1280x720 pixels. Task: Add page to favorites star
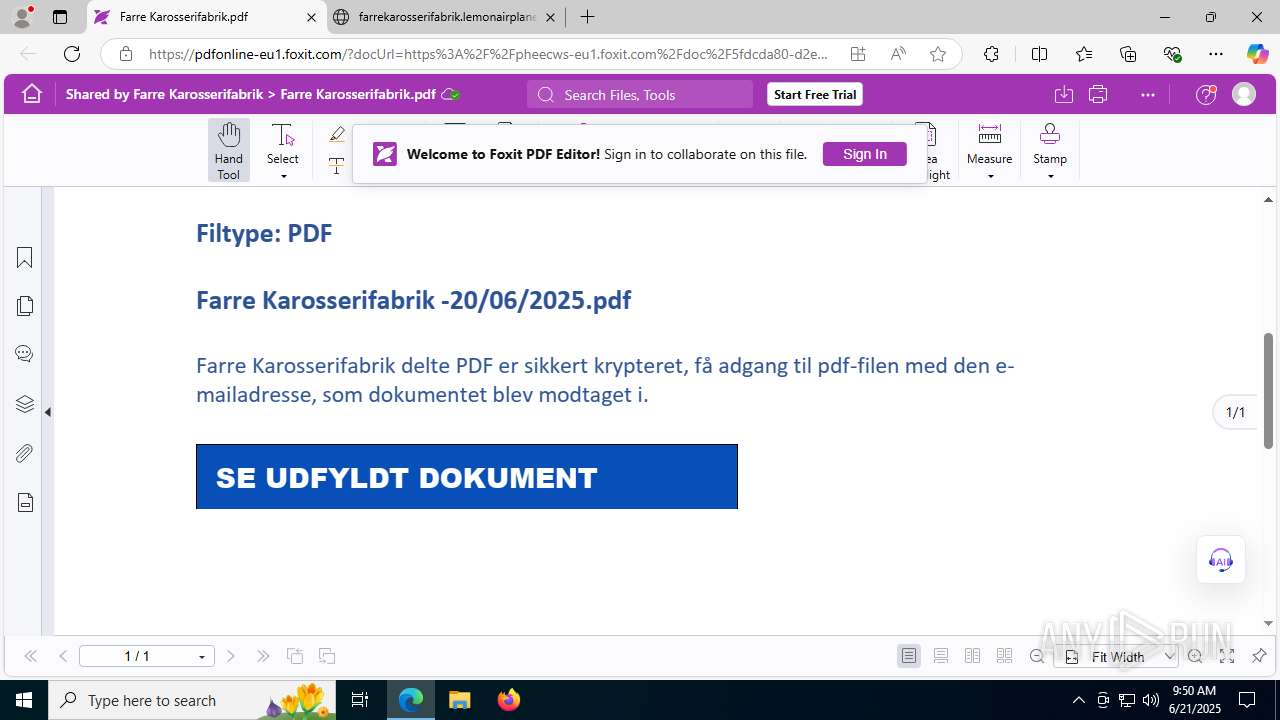coord(938,54)
